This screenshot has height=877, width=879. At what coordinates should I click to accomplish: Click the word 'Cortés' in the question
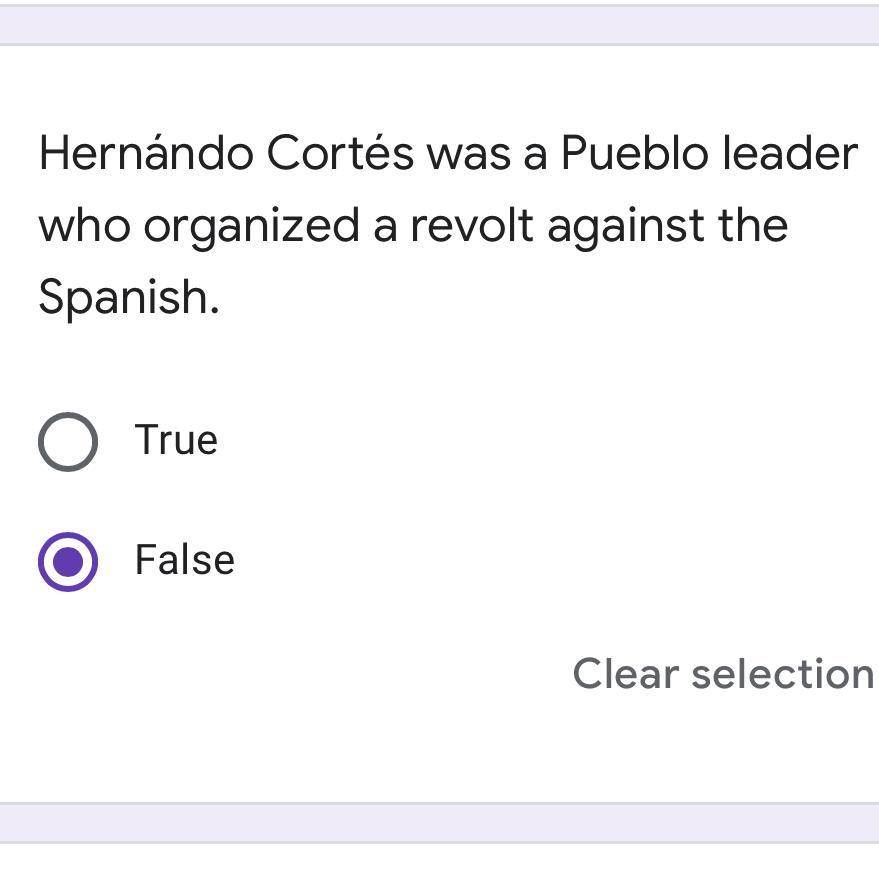tap(339, 154)
